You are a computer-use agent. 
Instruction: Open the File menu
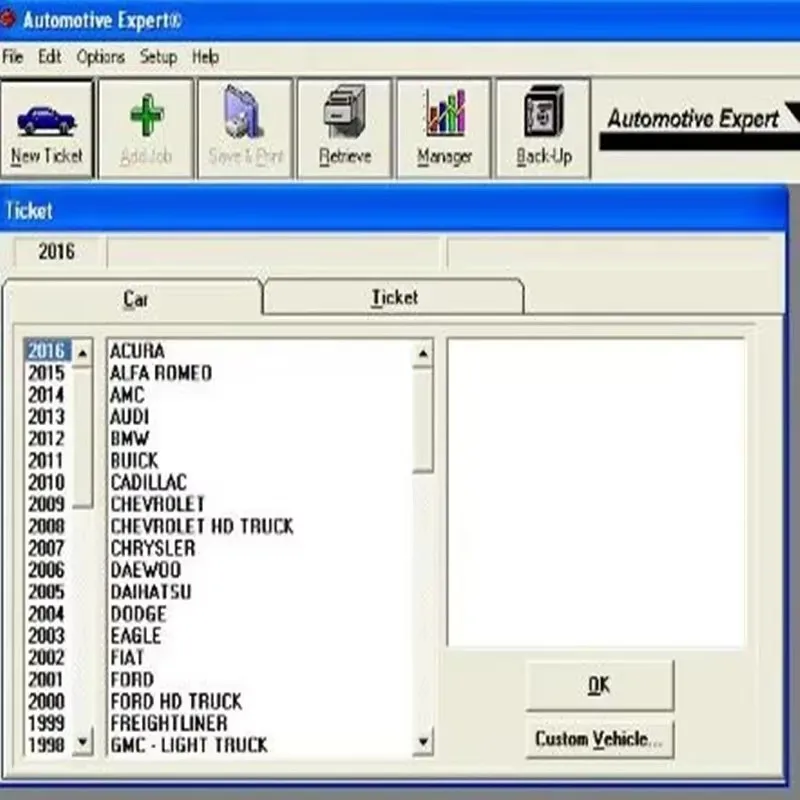13,58
